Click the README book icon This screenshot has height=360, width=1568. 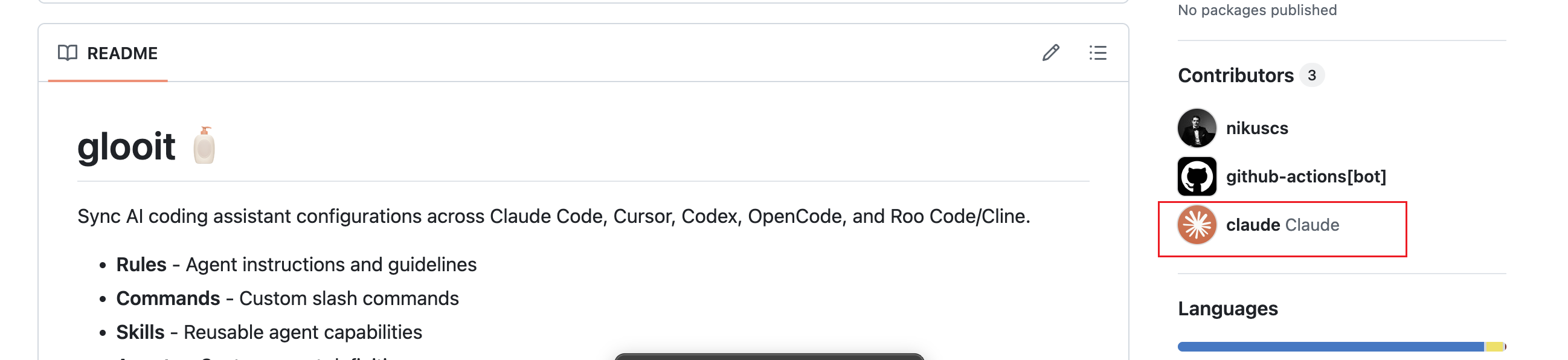[68, 53]
